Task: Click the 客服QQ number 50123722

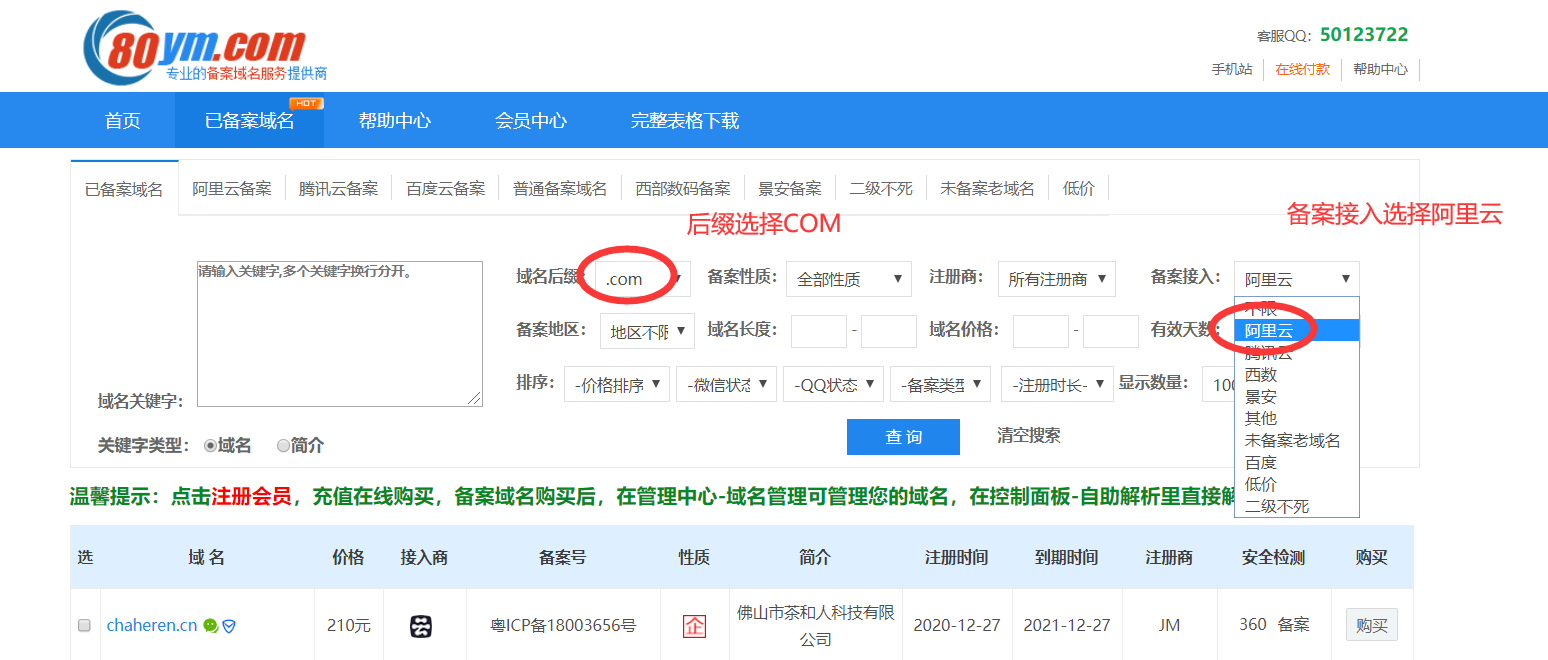Action: pos(1364,34)
